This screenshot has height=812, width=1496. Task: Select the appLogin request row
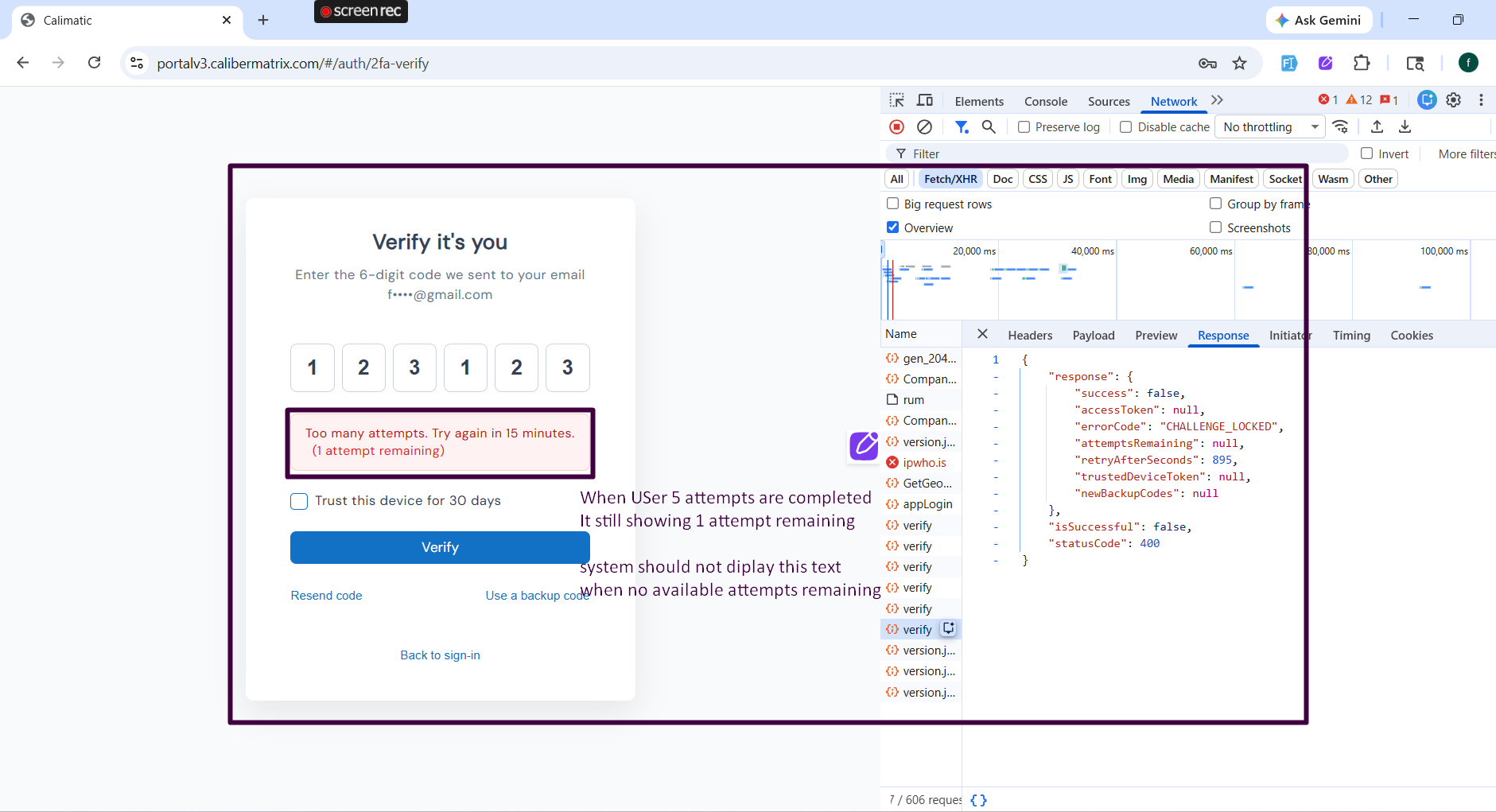click(920, 504)
